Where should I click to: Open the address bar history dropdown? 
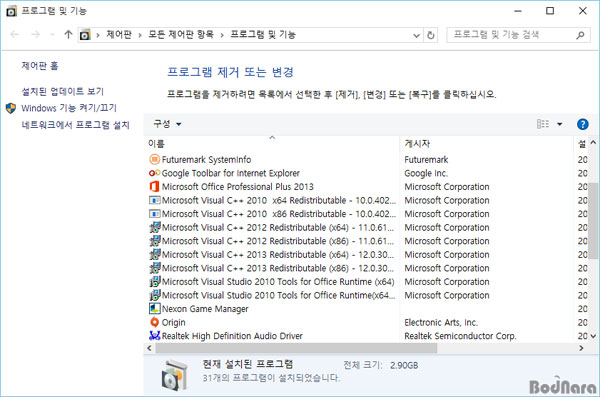416,35
